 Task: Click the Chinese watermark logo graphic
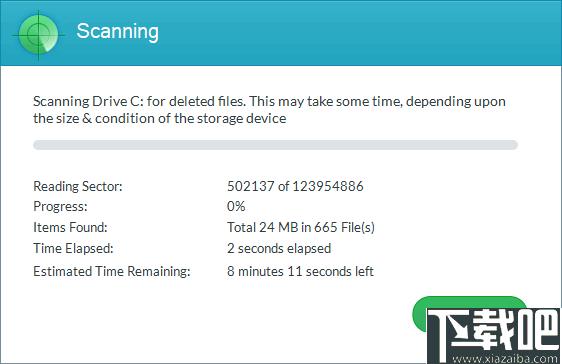coord(494,335)
